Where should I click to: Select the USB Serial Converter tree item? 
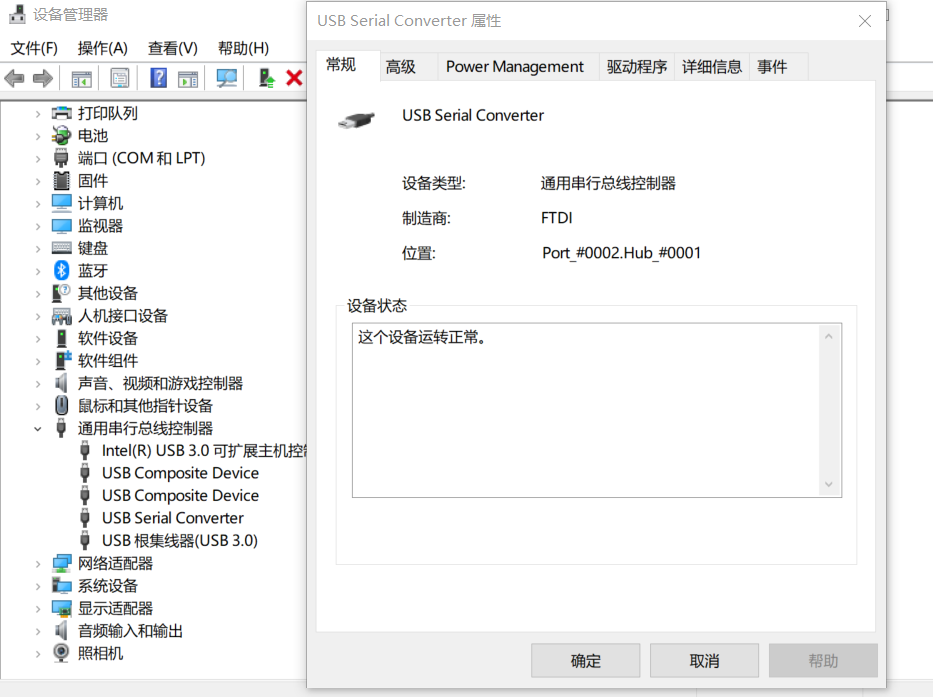(173, 518)
